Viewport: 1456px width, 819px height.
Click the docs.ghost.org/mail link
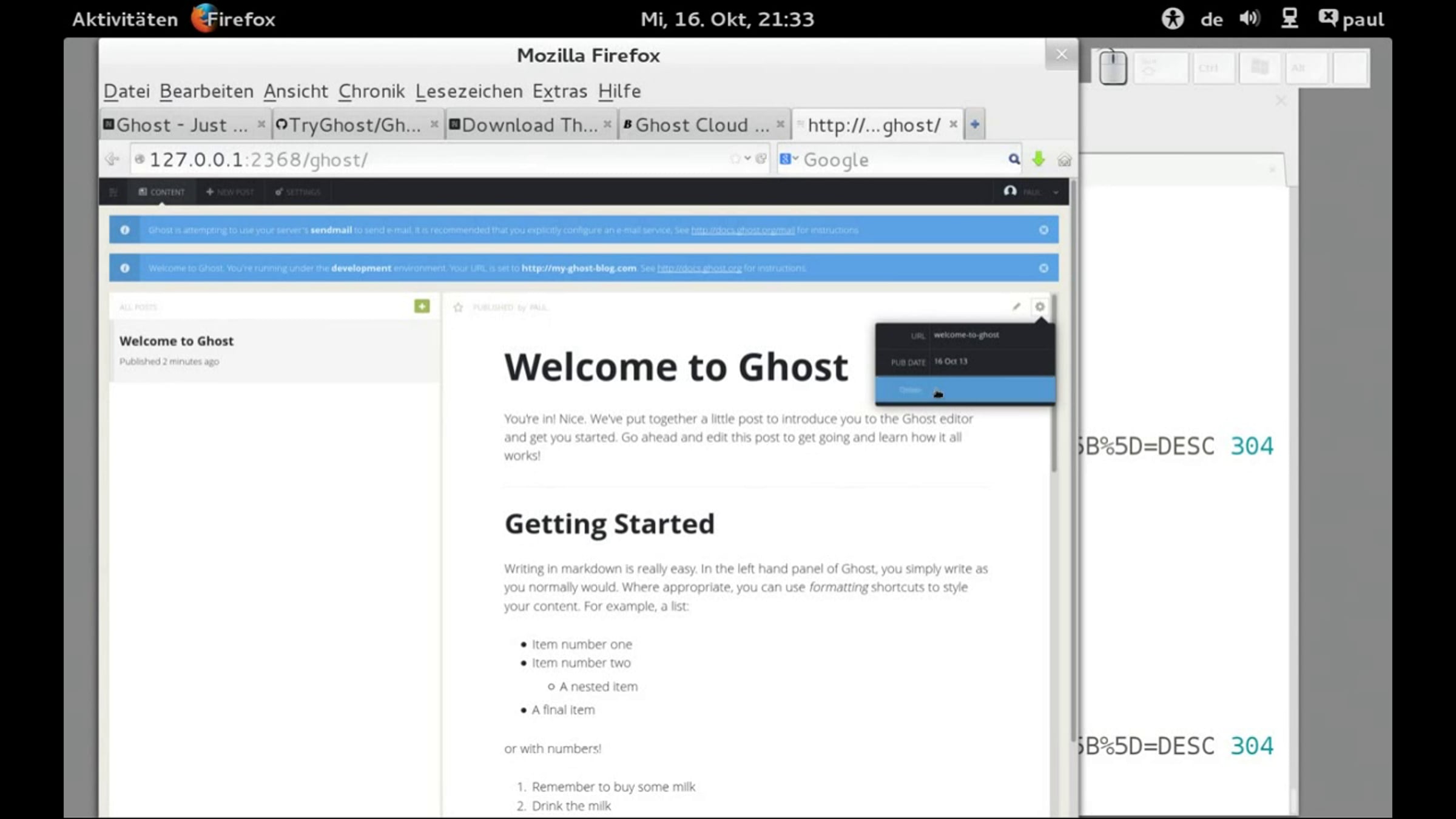coord(743,231)
